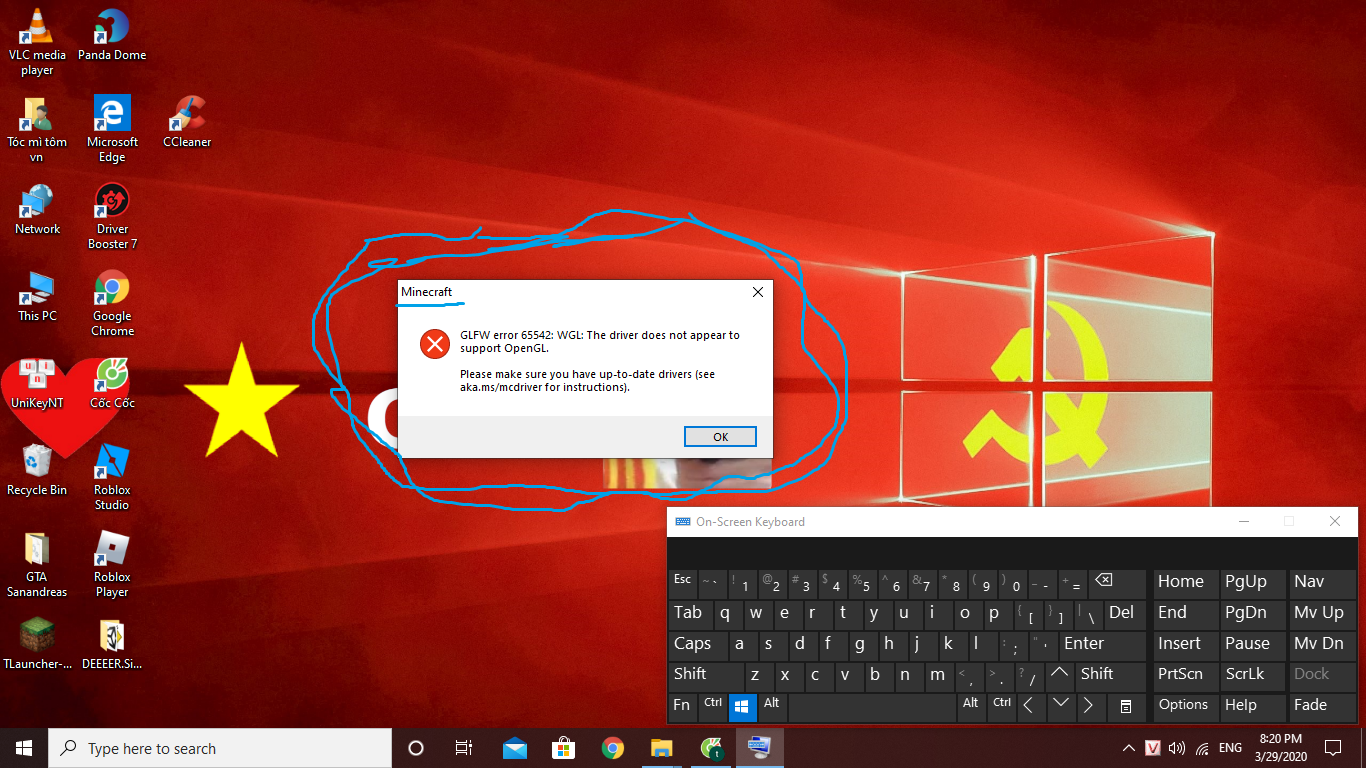1366x768 pixels.
Task: Select the This PC desktop icon
Action: tap(37, 296)
